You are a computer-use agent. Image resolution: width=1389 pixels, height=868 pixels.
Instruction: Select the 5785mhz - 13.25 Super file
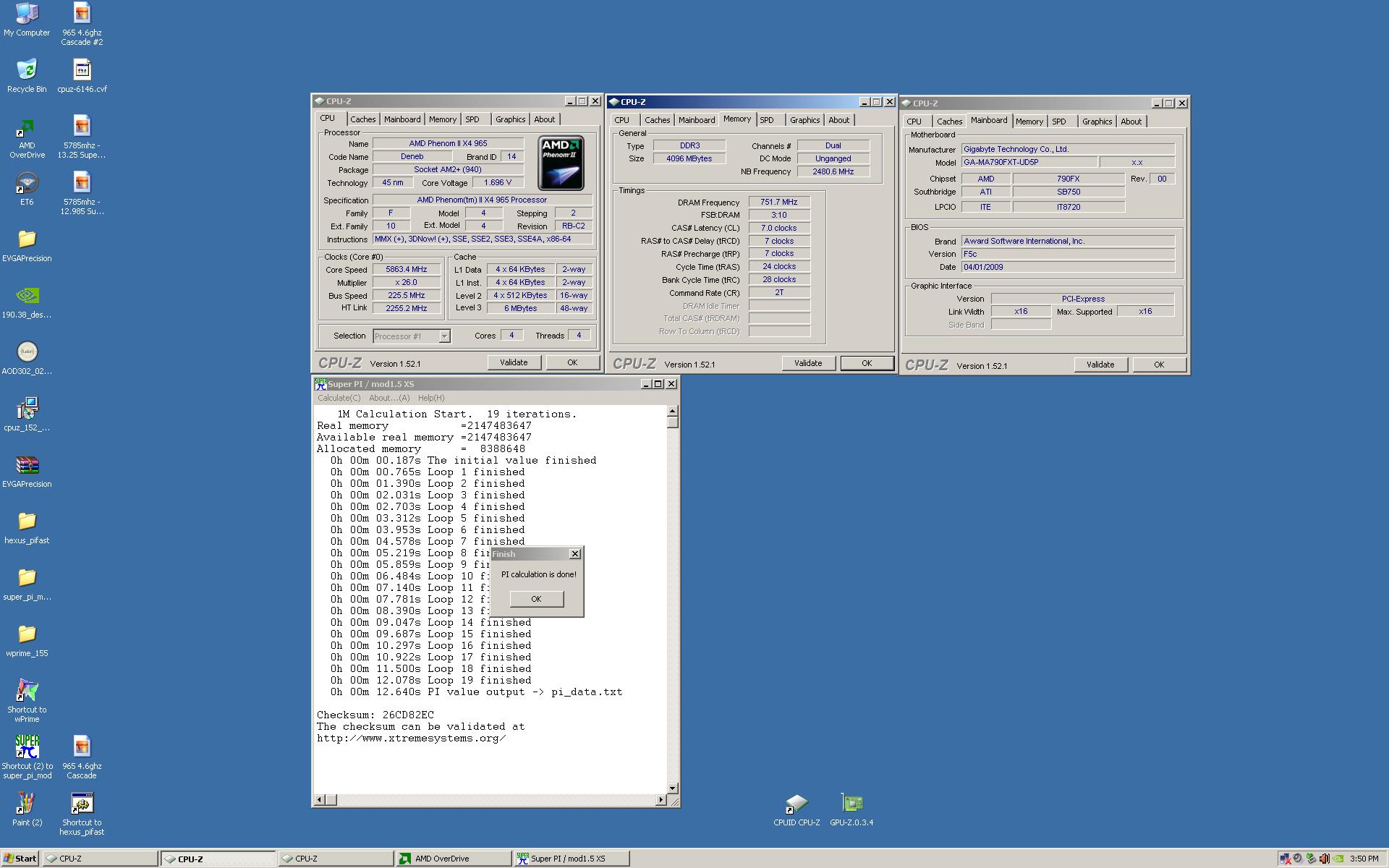(x=82, y=136)
